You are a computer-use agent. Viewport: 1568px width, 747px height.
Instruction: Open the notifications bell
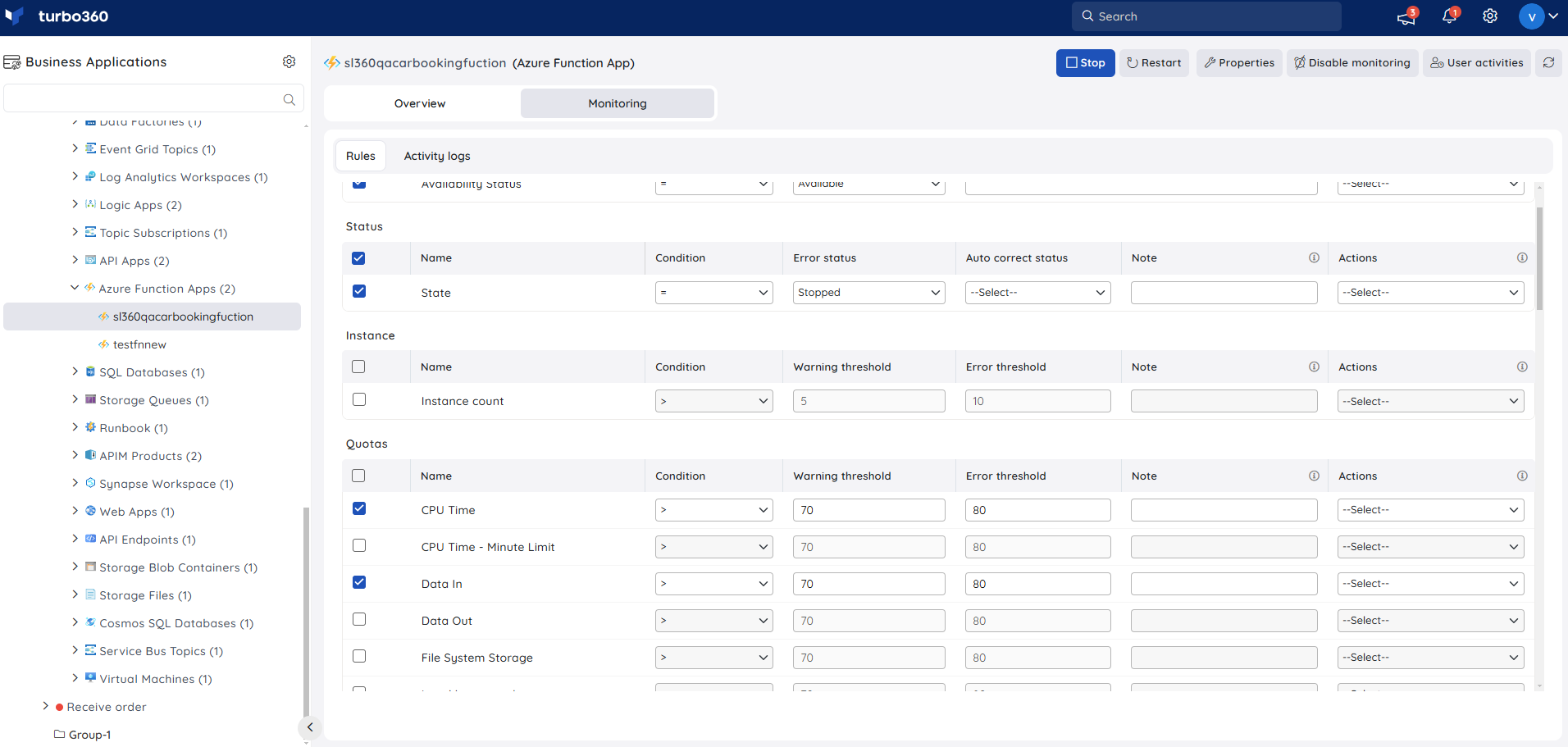point(1449,16)
